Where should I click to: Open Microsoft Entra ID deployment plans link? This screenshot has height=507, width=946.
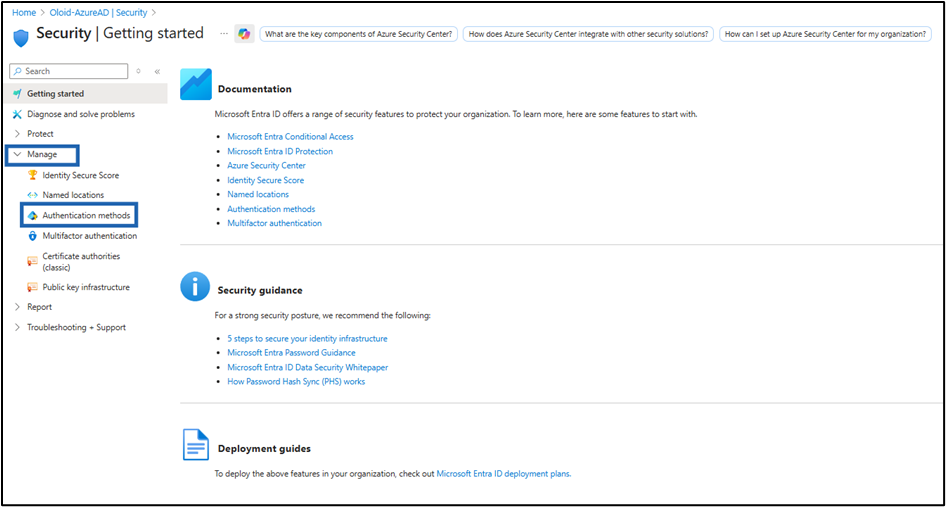click(x=503, y=474)
